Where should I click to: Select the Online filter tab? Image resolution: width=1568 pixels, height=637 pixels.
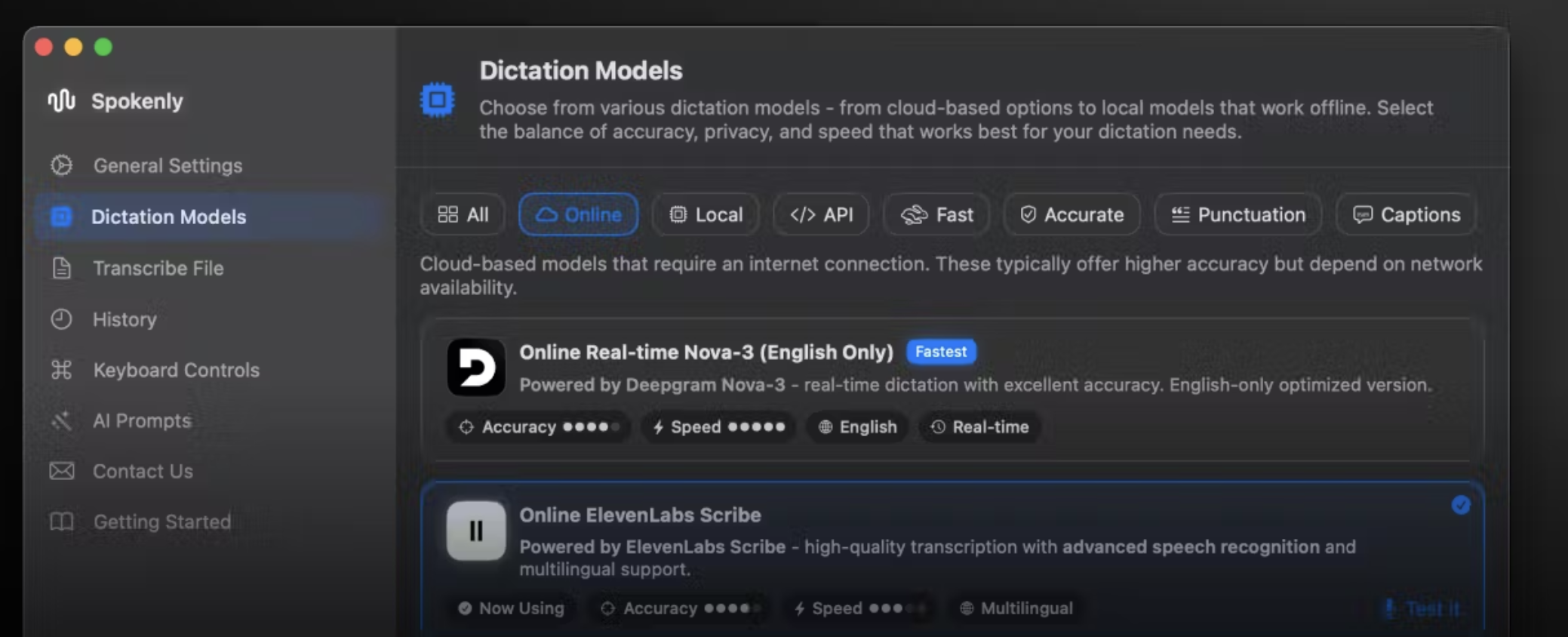tap(579, 214)
